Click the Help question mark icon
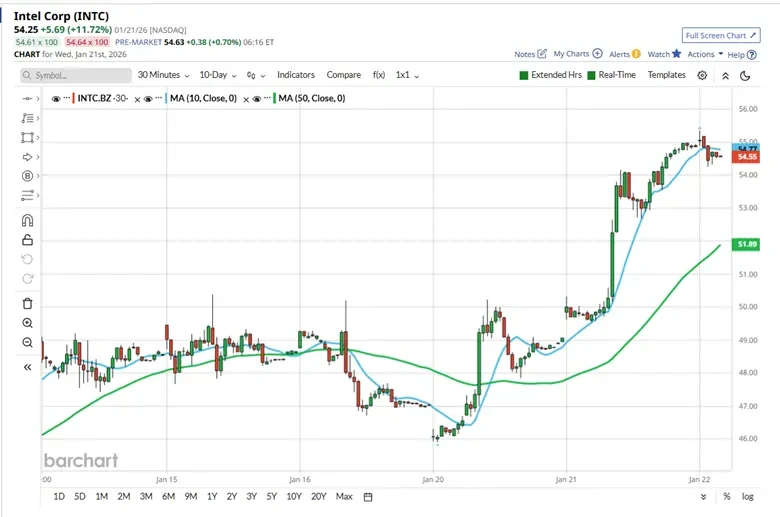 [x=752, y=55]
